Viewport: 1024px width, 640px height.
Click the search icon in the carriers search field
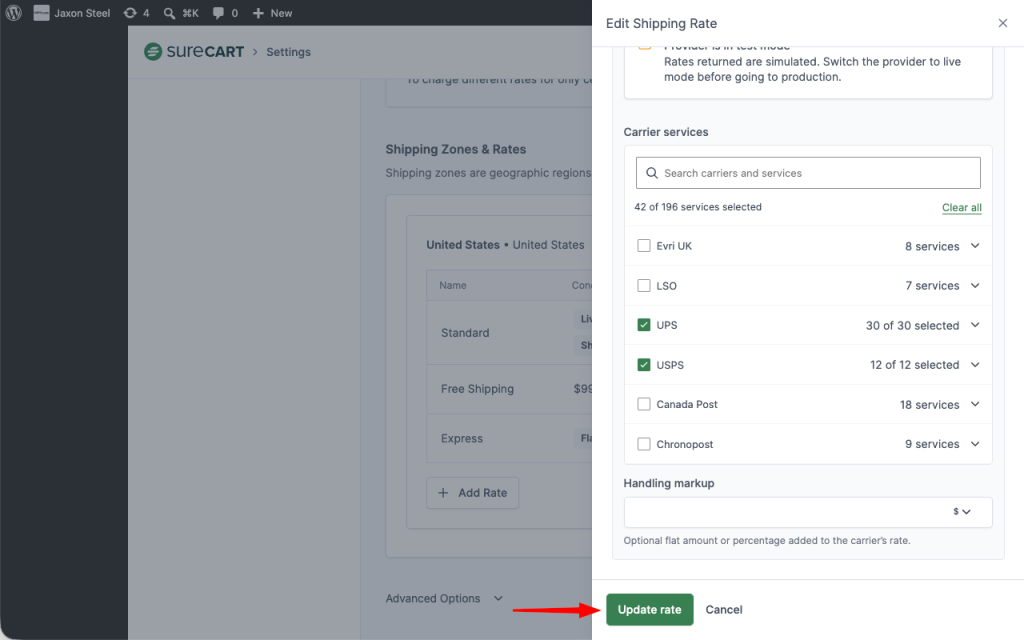click(651, 173)
